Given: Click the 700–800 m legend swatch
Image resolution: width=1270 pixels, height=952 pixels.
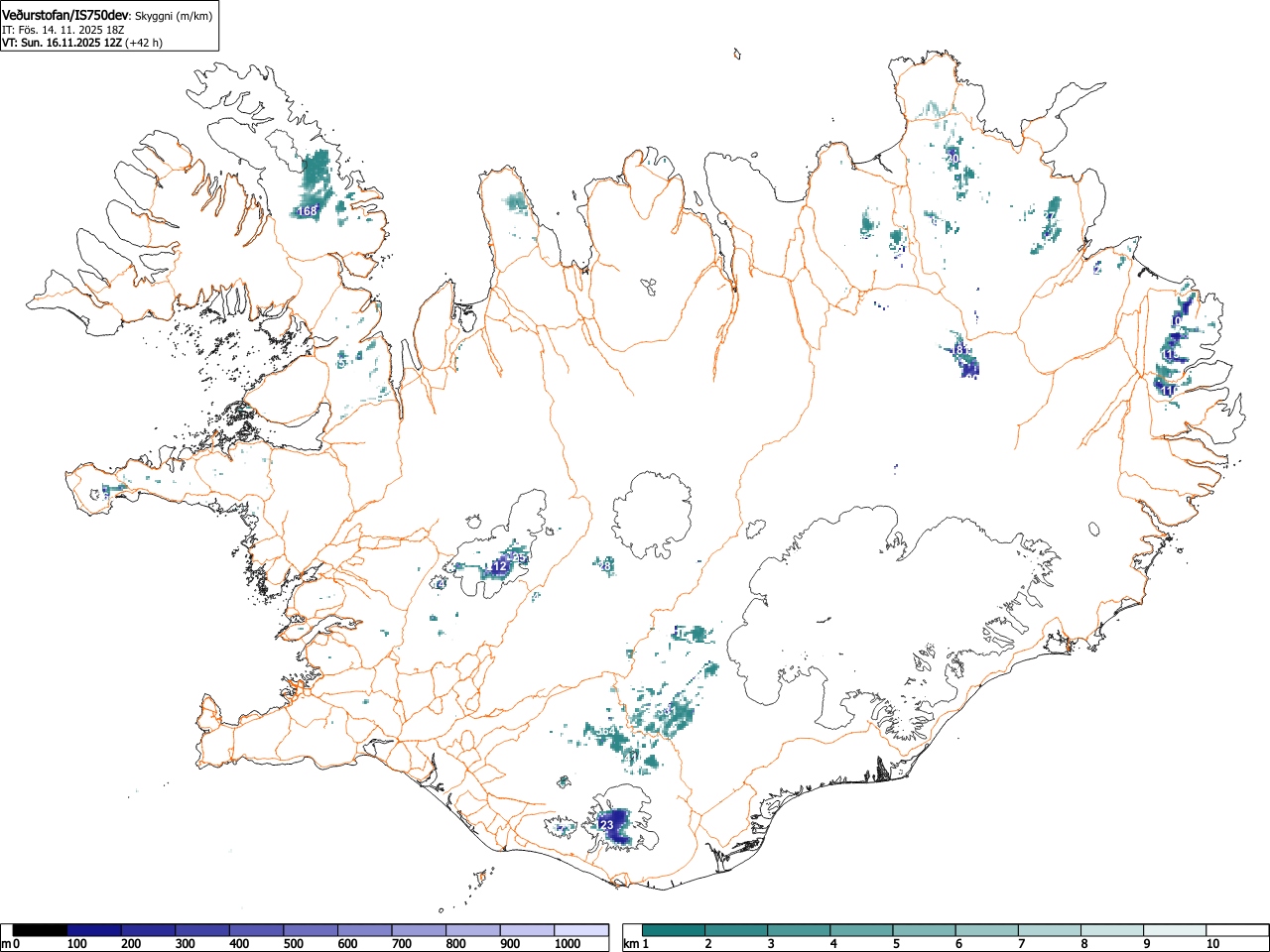Looking at the screenshot, I should click(x=419, y=930).
